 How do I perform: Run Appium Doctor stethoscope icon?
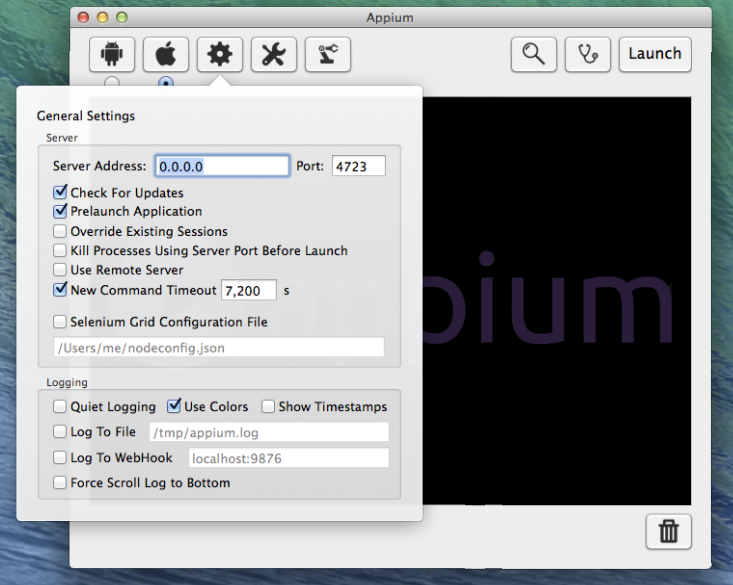pos(588,54)
